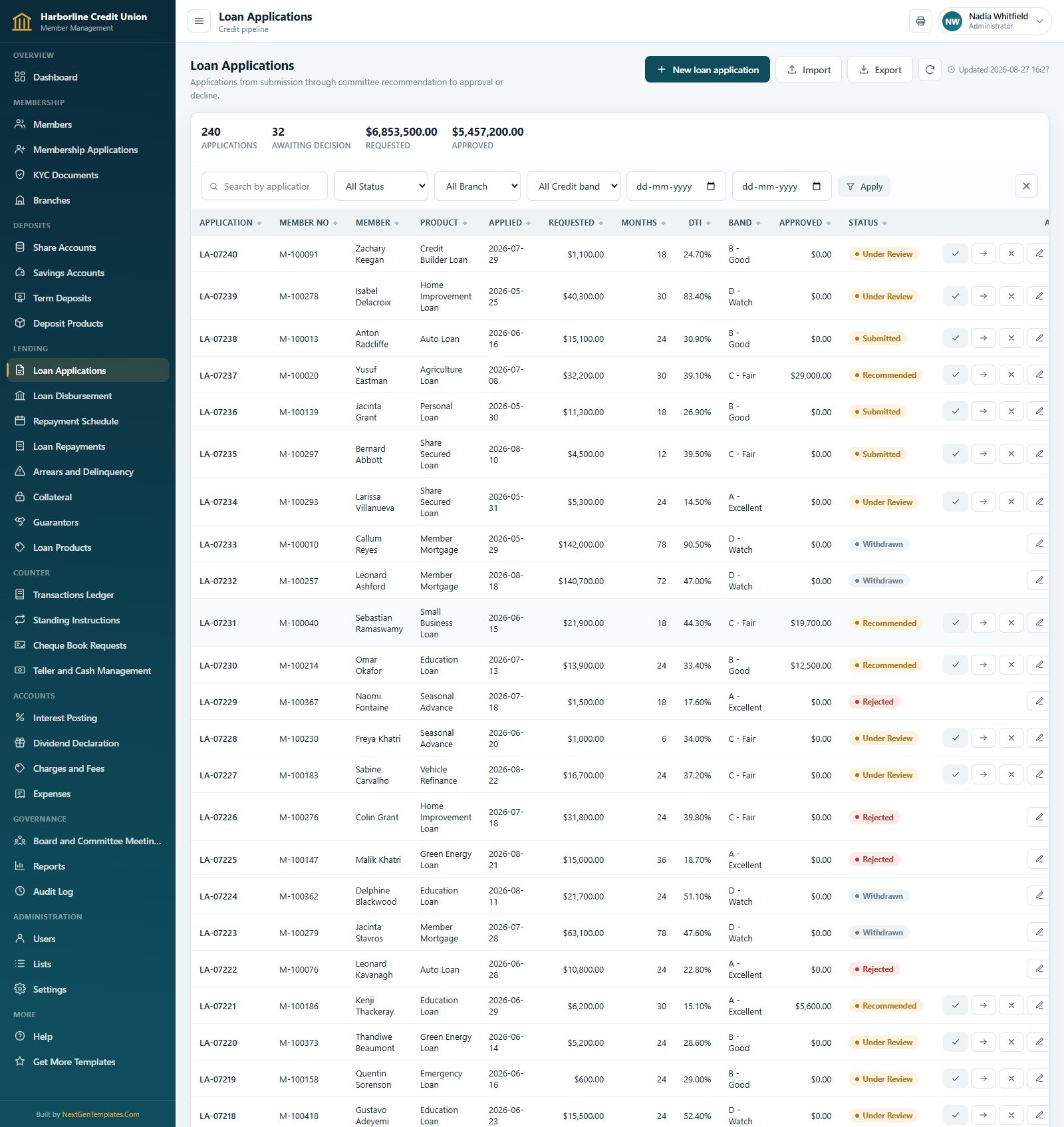Edit withdrawn application LA-07233 via the pencil icon
The image size is (1064, 1127).
pyautogui.click(x=1039, y=544)
